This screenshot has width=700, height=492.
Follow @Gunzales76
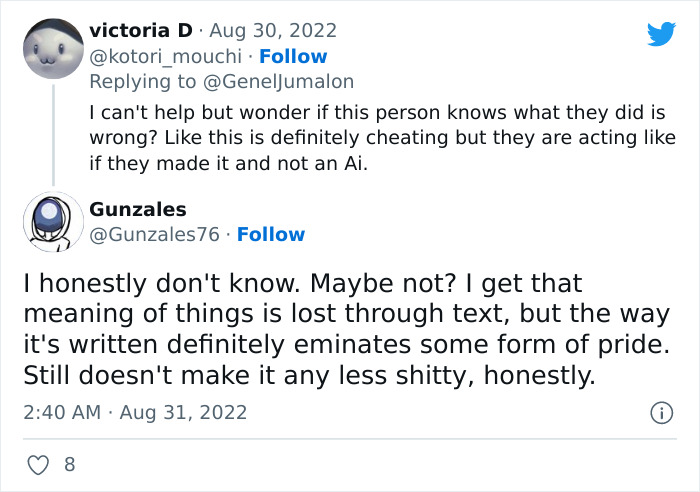270,234
